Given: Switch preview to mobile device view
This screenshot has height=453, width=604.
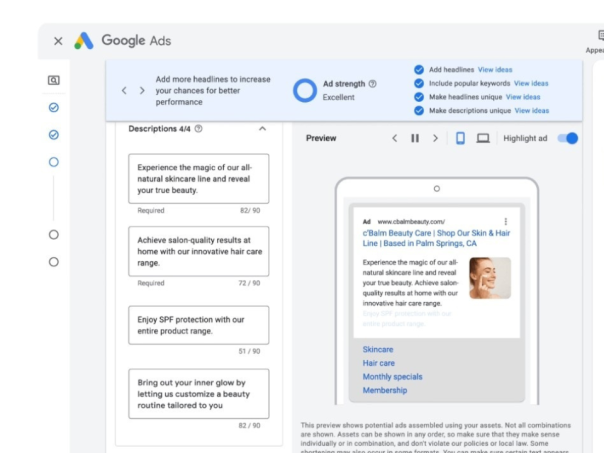Looking at the screenshot, I should (461, 138).
